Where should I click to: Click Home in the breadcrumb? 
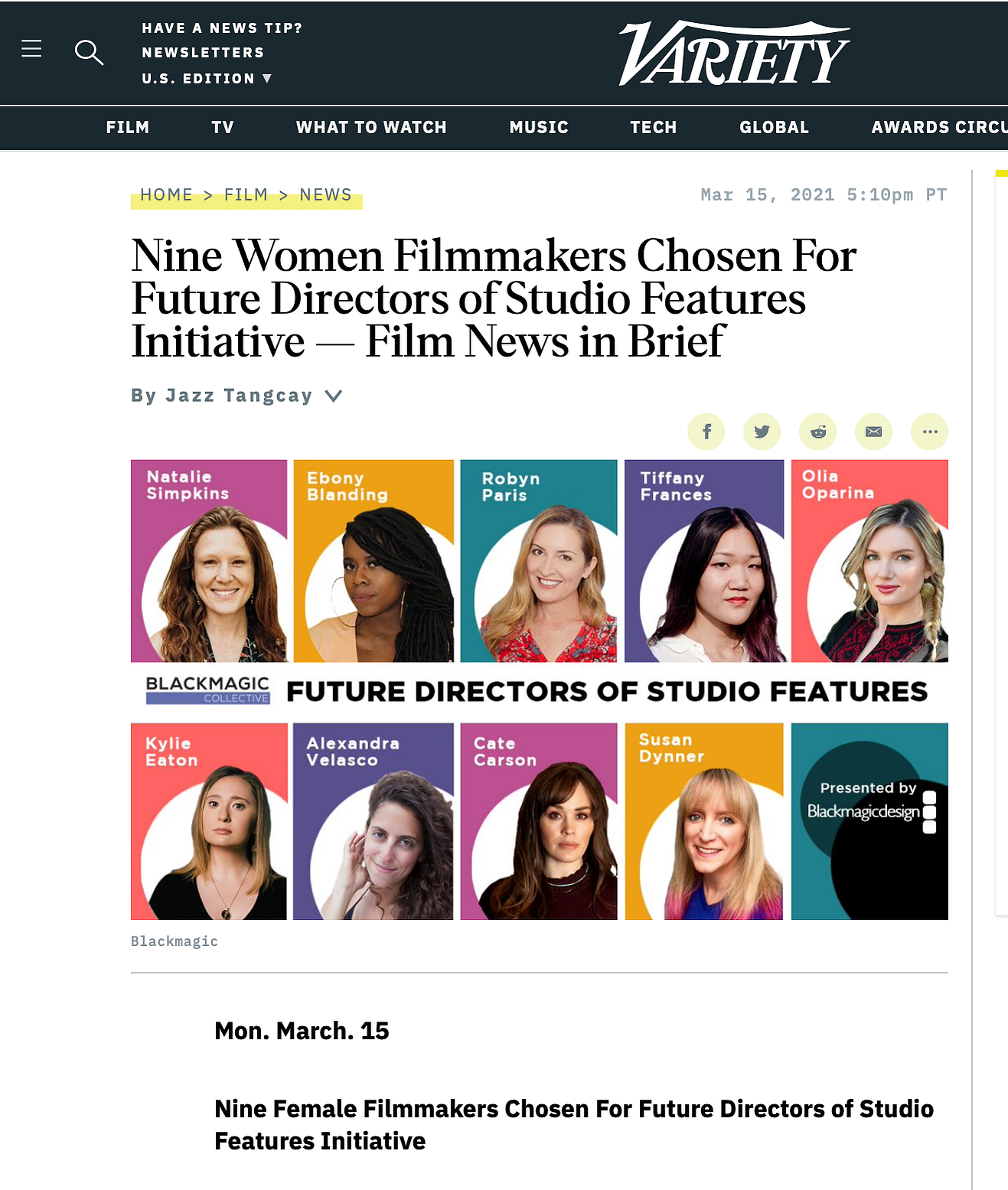click(x=166, y=194)
